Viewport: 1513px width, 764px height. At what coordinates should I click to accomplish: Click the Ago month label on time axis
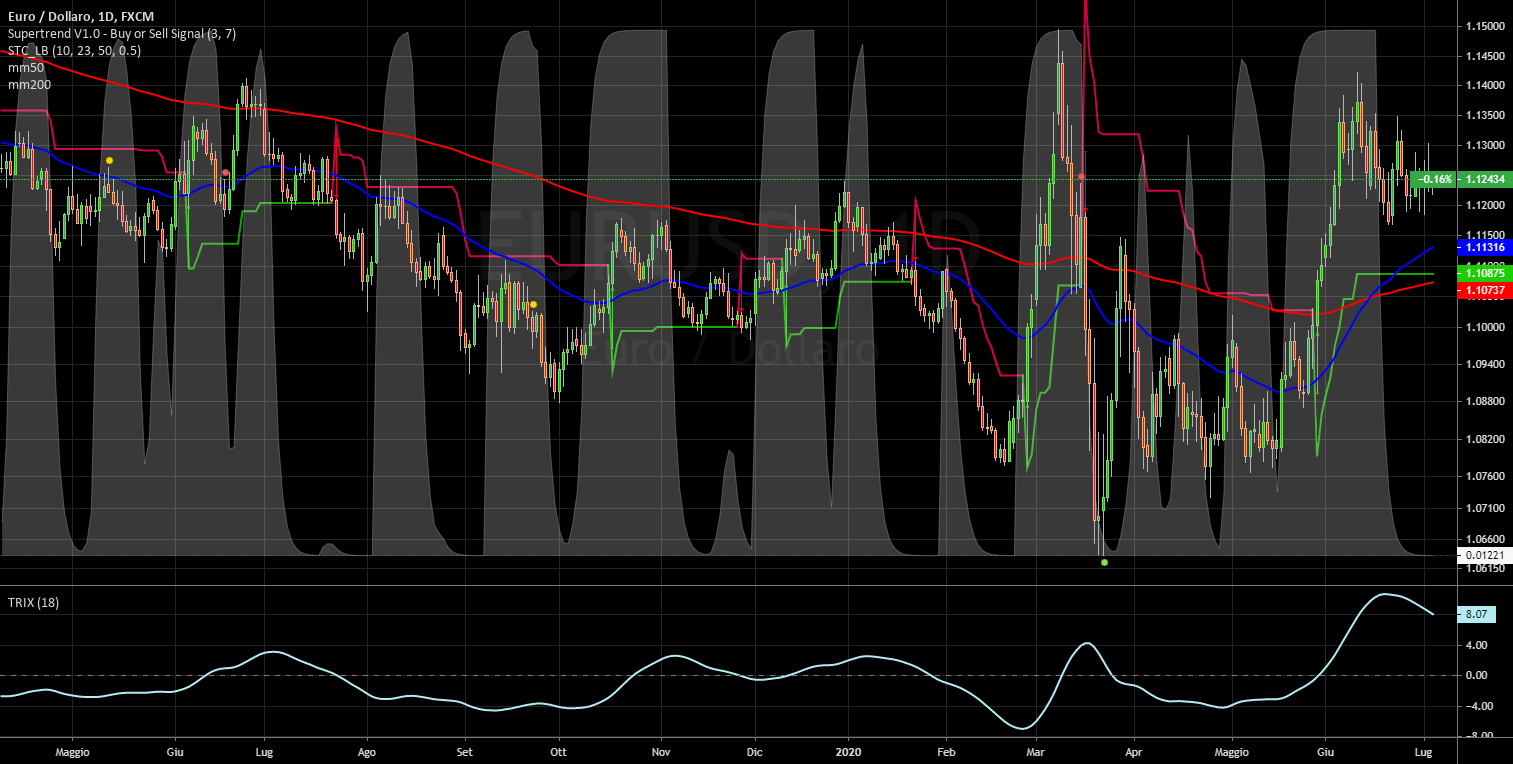pos(366,750)
